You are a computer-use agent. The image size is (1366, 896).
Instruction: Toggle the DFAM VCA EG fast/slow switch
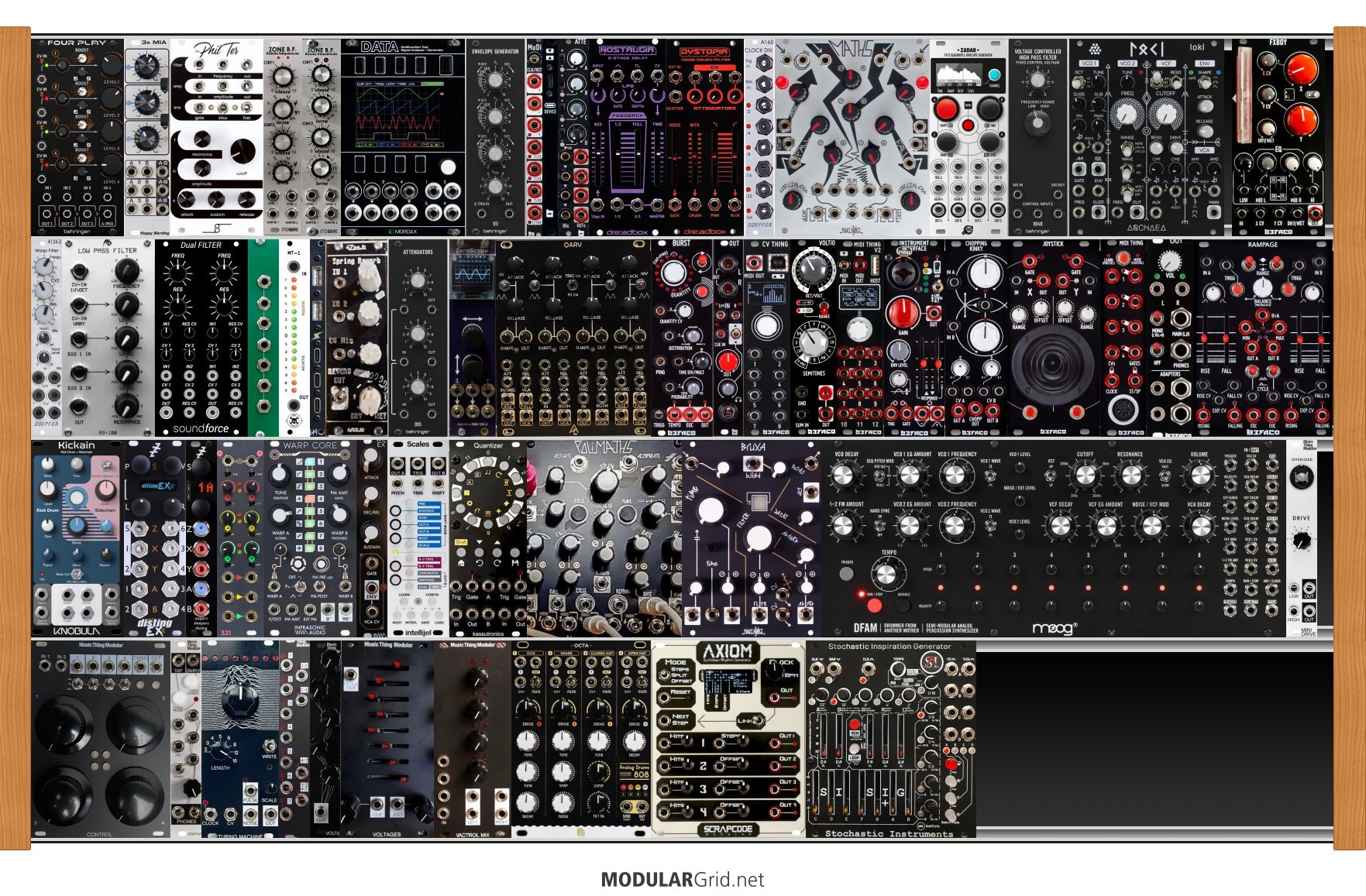point(1165,474)
